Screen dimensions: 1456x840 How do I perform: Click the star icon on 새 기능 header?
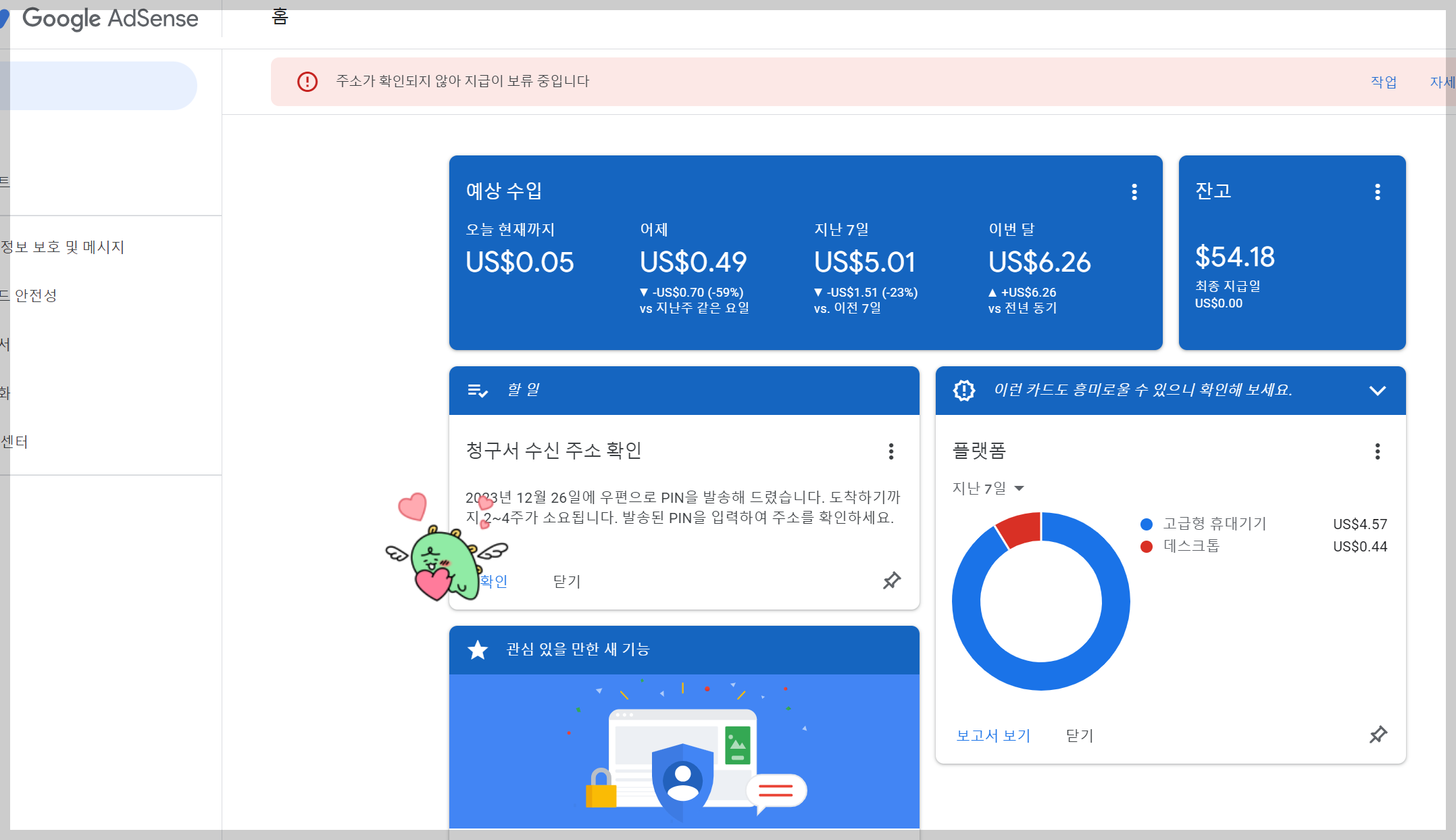478,649
